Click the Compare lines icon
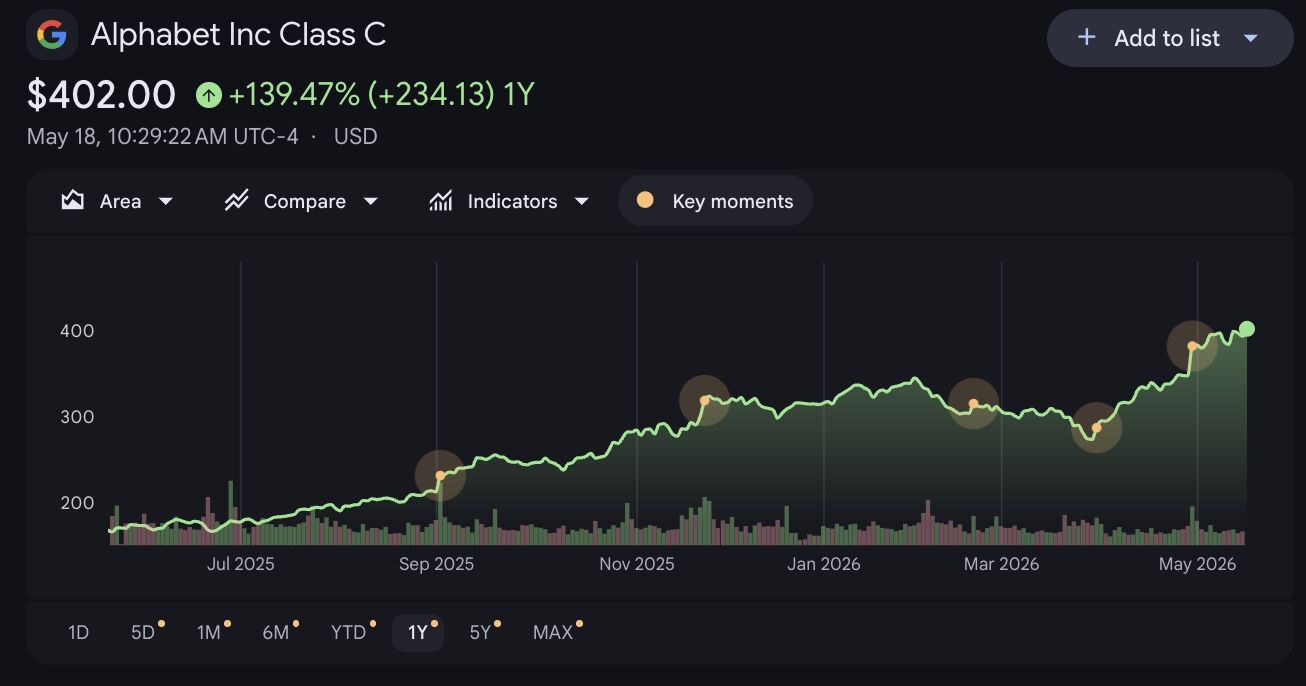Viewport: 1306px width, 686px height. (236, 201)
